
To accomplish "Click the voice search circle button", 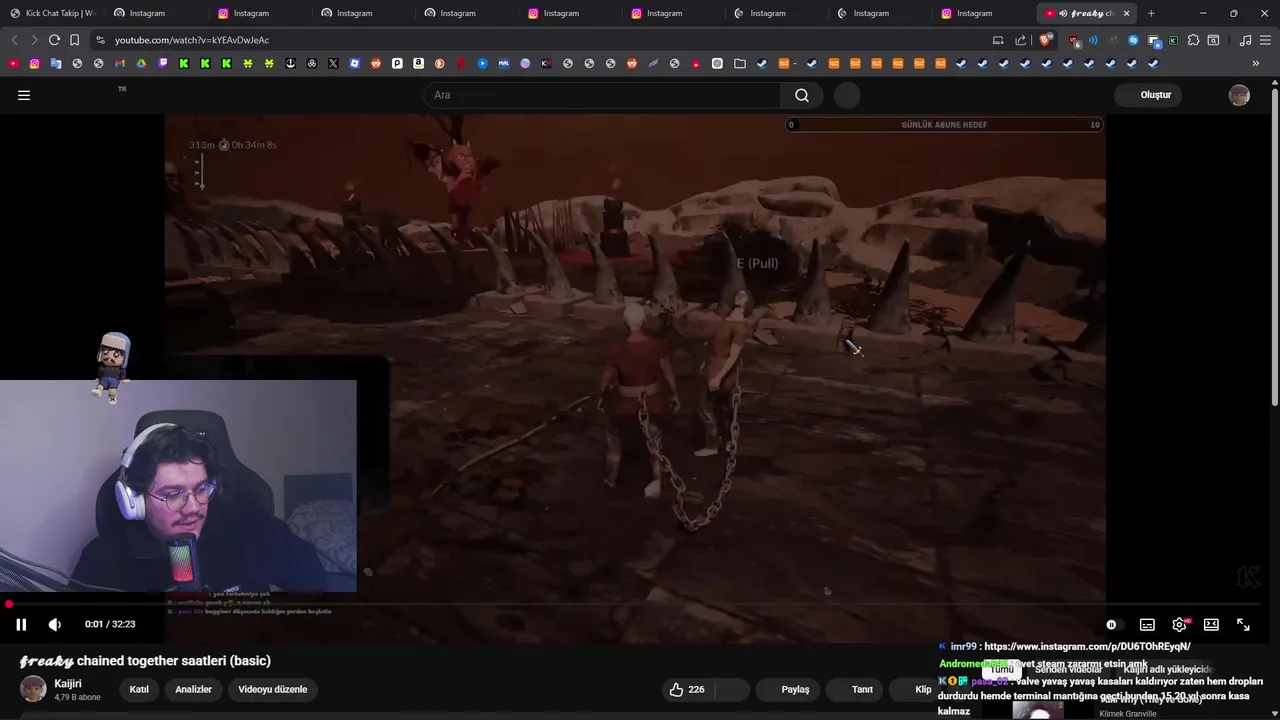I will point(847,95).
